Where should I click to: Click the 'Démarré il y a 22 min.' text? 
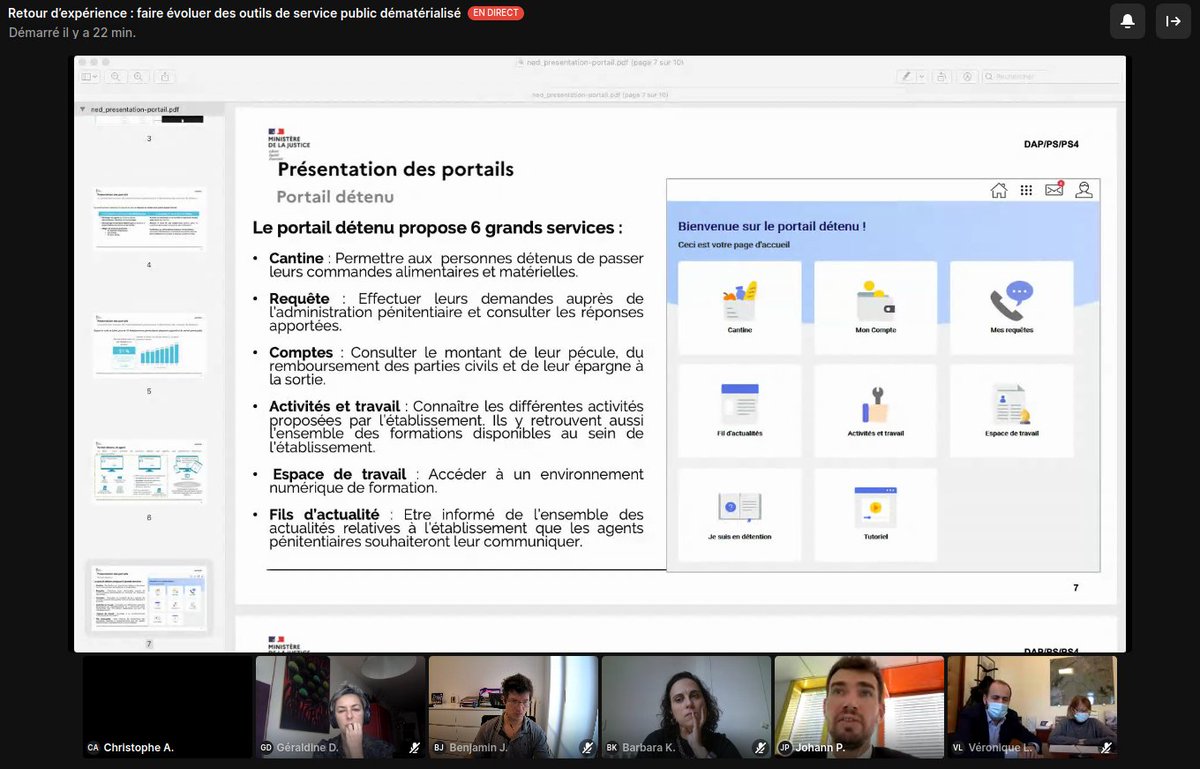coord(72,33)
